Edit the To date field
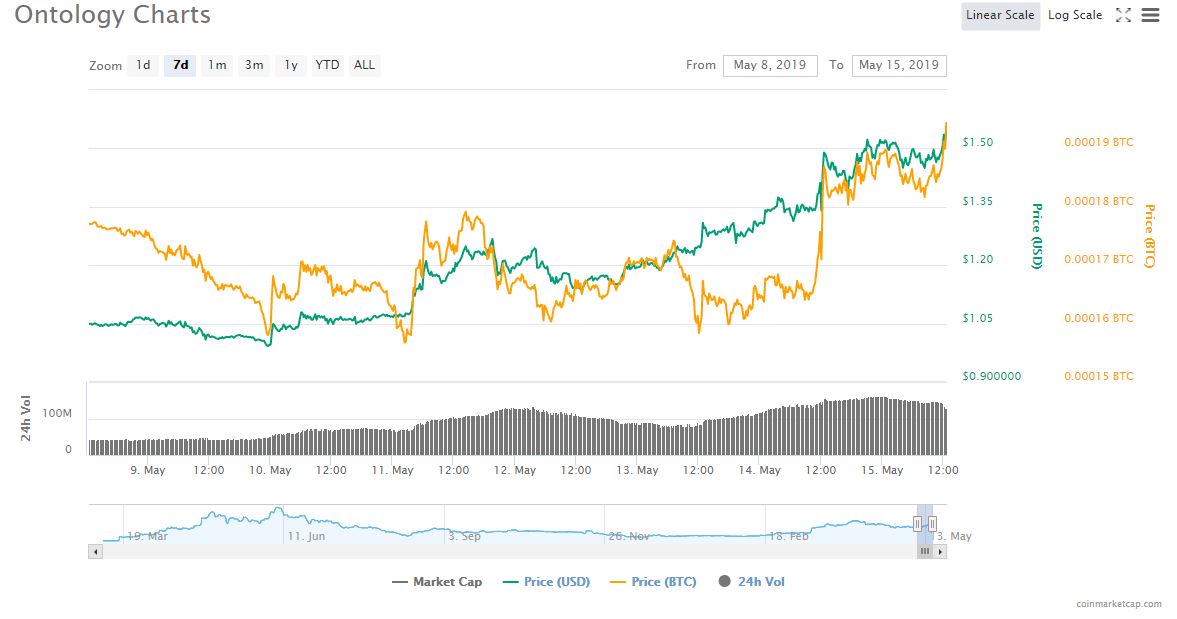1177x619 pixels. click(x=898, y=65)
